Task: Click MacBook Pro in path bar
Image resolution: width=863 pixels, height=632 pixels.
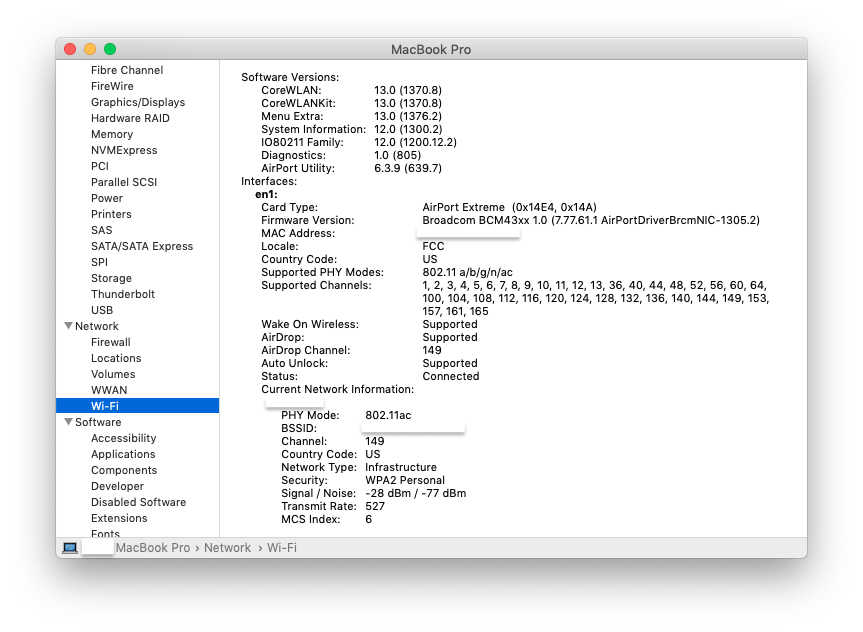Action: pos(153,548)
